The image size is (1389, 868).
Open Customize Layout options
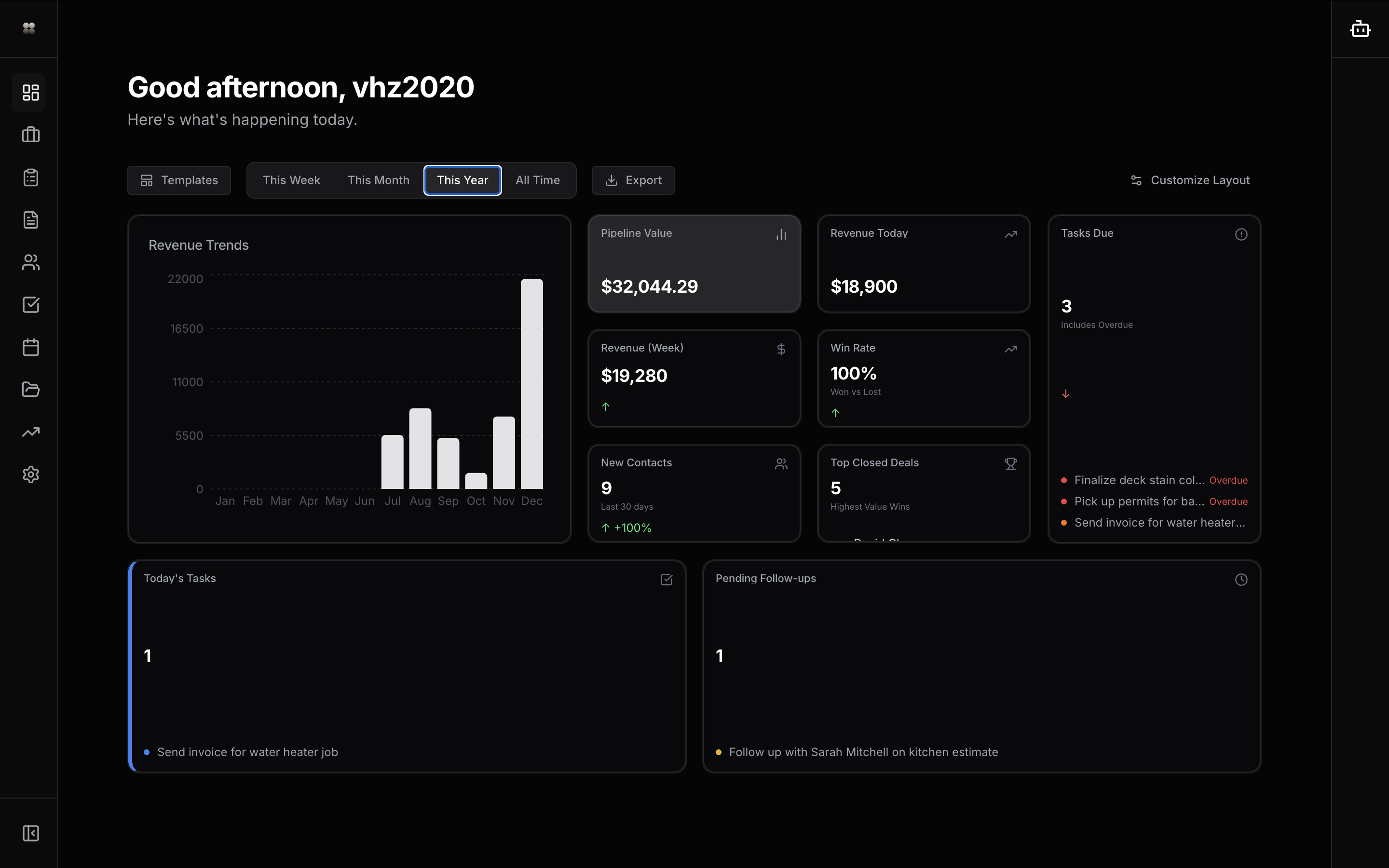click(x=1190, y=180)
